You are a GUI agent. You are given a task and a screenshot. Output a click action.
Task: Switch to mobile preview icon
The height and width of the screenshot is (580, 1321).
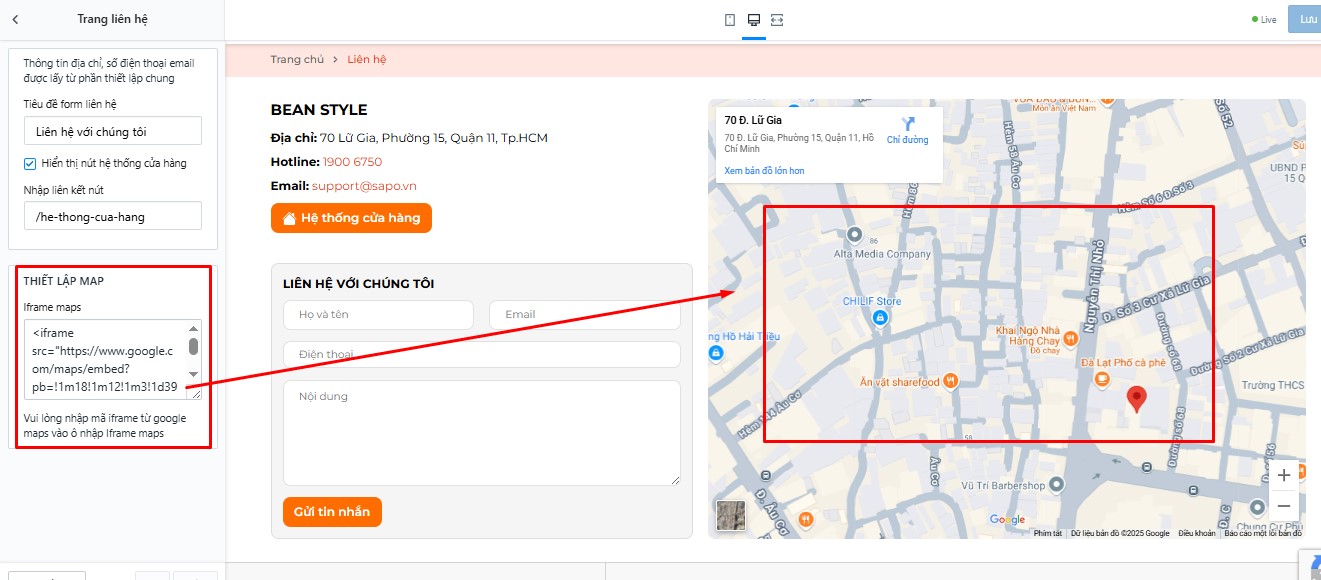point(730,20)
